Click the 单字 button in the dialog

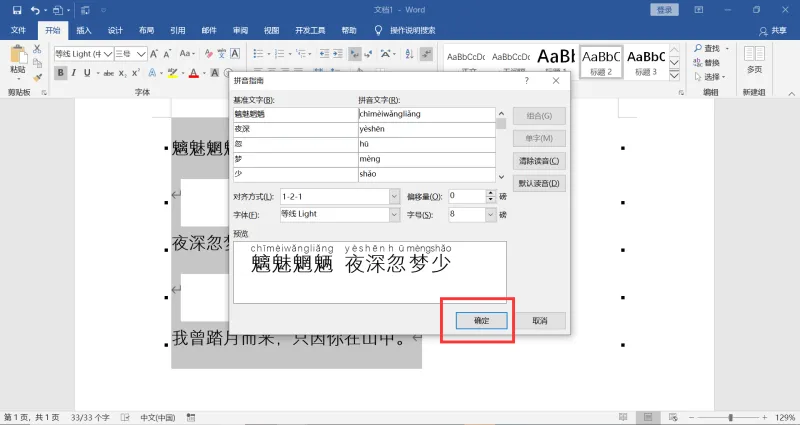click(x=539, y=138)
